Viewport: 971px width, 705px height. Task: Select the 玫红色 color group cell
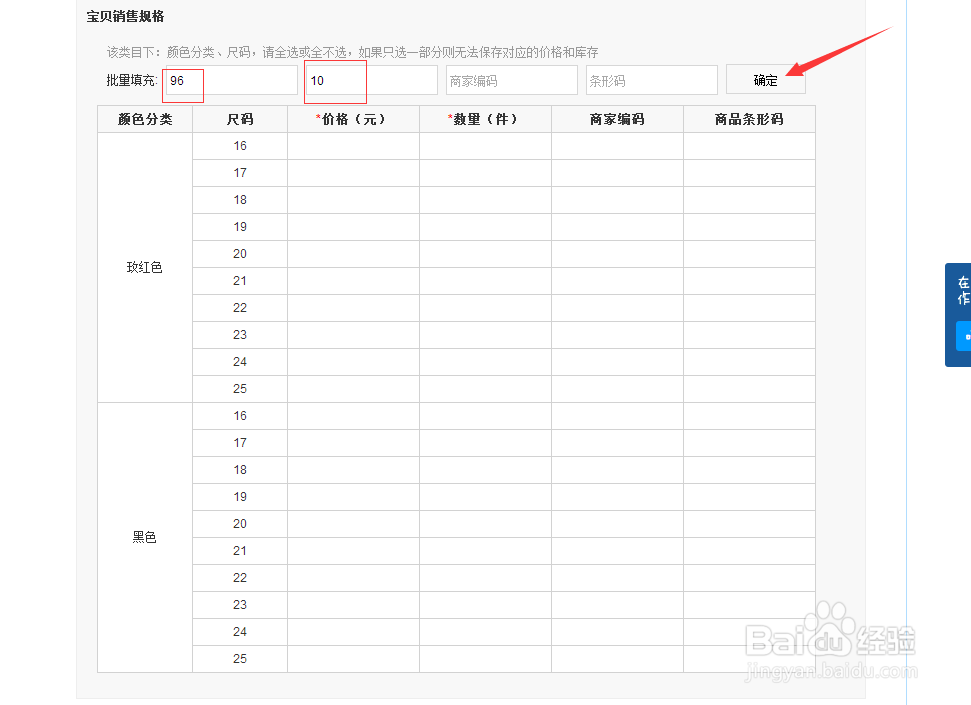tap(145, 268)
